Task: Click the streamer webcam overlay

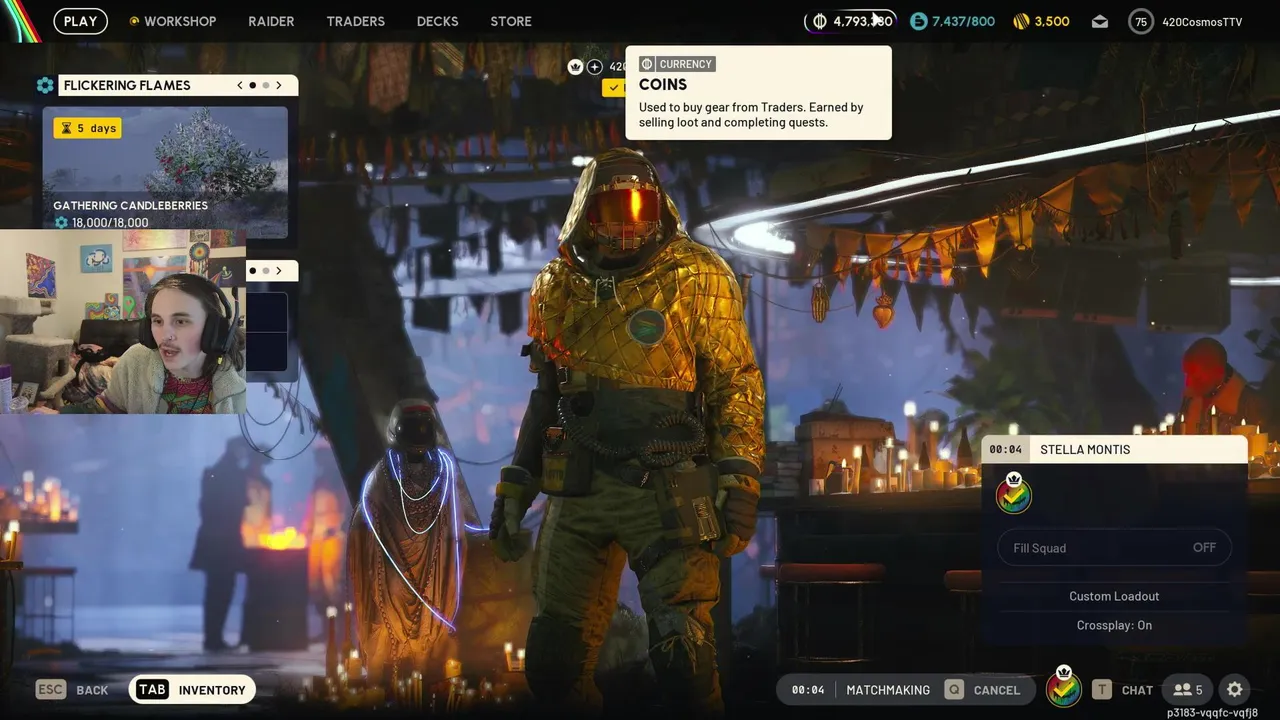Action: coord(123,322)
